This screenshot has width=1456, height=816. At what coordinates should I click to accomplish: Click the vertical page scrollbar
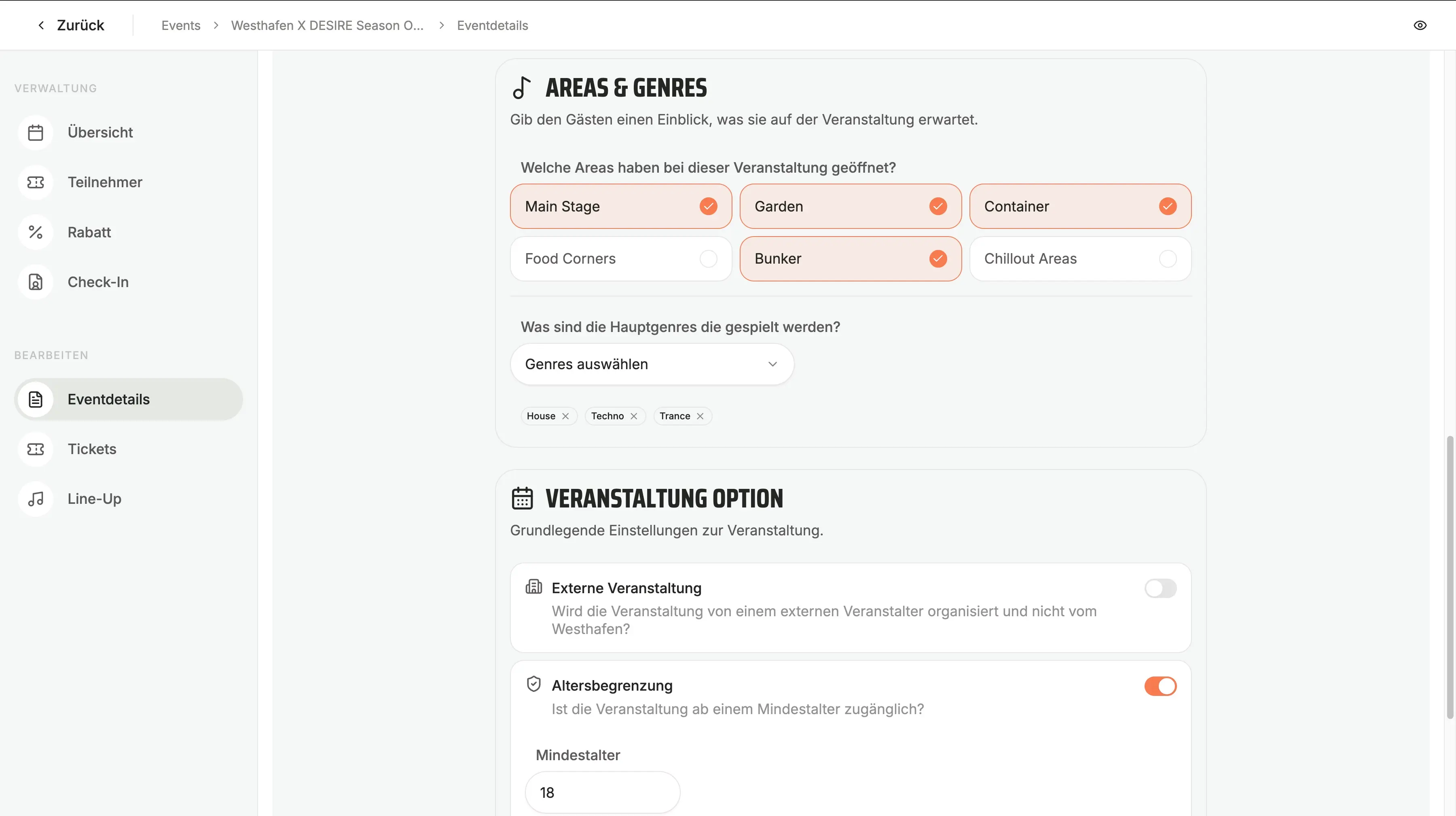click(x=1449, y=576)
